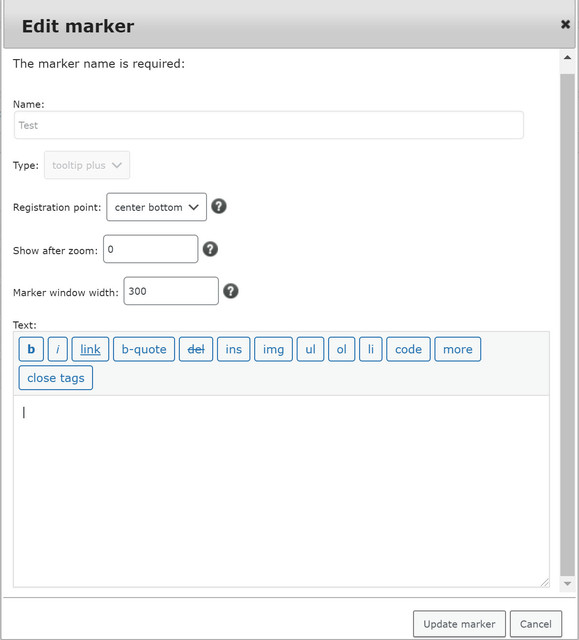
Task: Click scrollbar down arrow
Action: click(567, 584)
